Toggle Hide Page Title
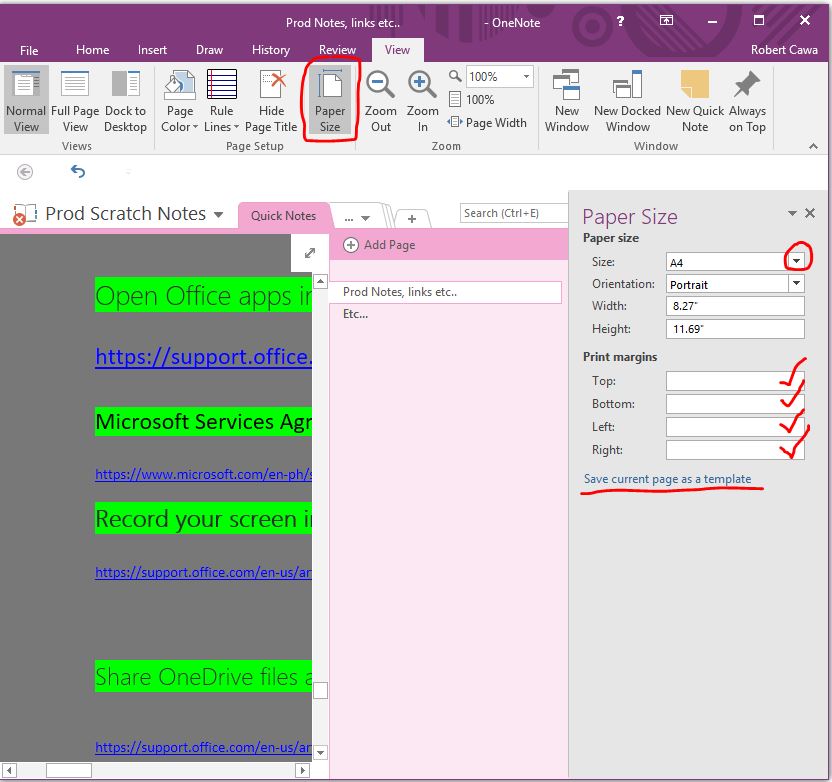Viewport: 832px width, 782px height. [271, 100]
